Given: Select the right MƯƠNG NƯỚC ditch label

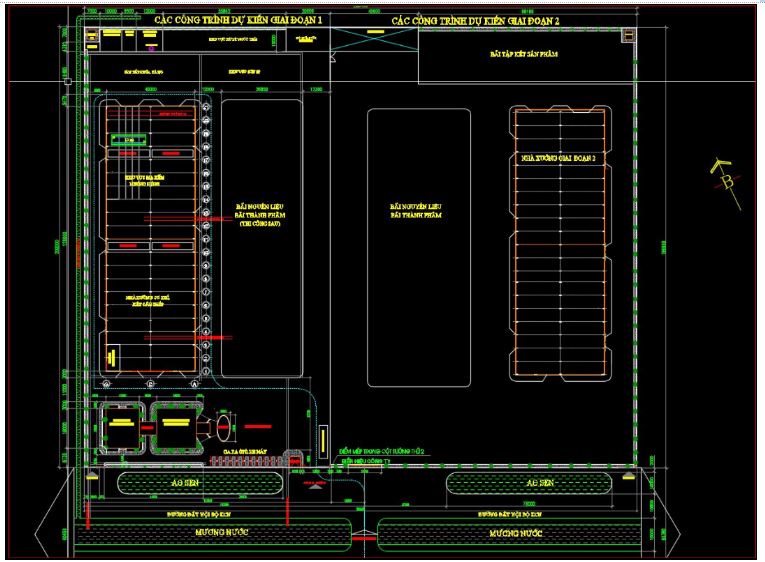Looking at the screenshot, I should point(516,533).
